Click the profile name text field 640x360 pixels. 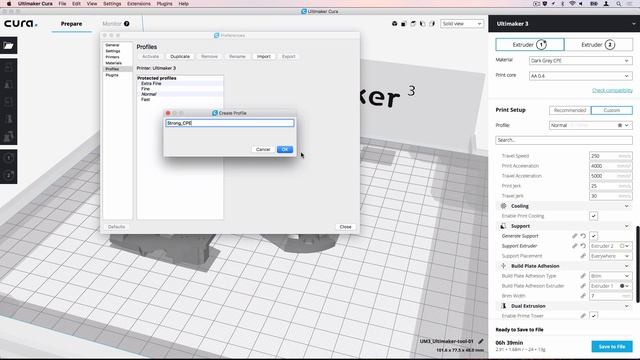(x=229, y=123)
